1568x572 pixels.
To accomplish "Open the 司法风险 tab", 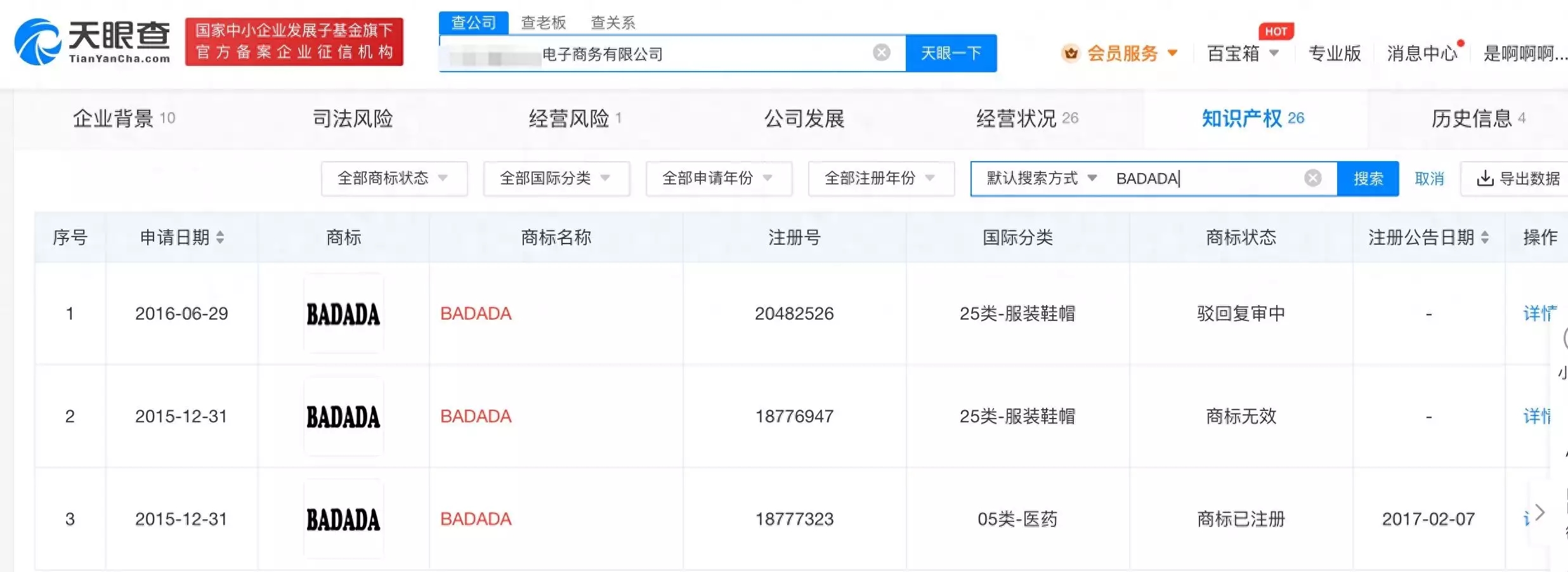I will (353, 118).
